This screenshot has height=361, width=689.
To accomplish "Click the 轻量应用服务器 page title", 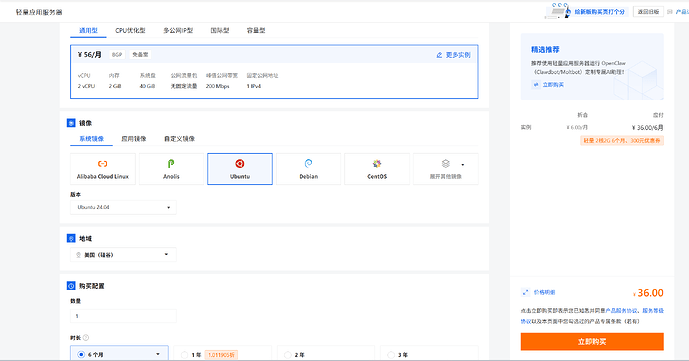I will pyautogui.click(x=39, y=12).
